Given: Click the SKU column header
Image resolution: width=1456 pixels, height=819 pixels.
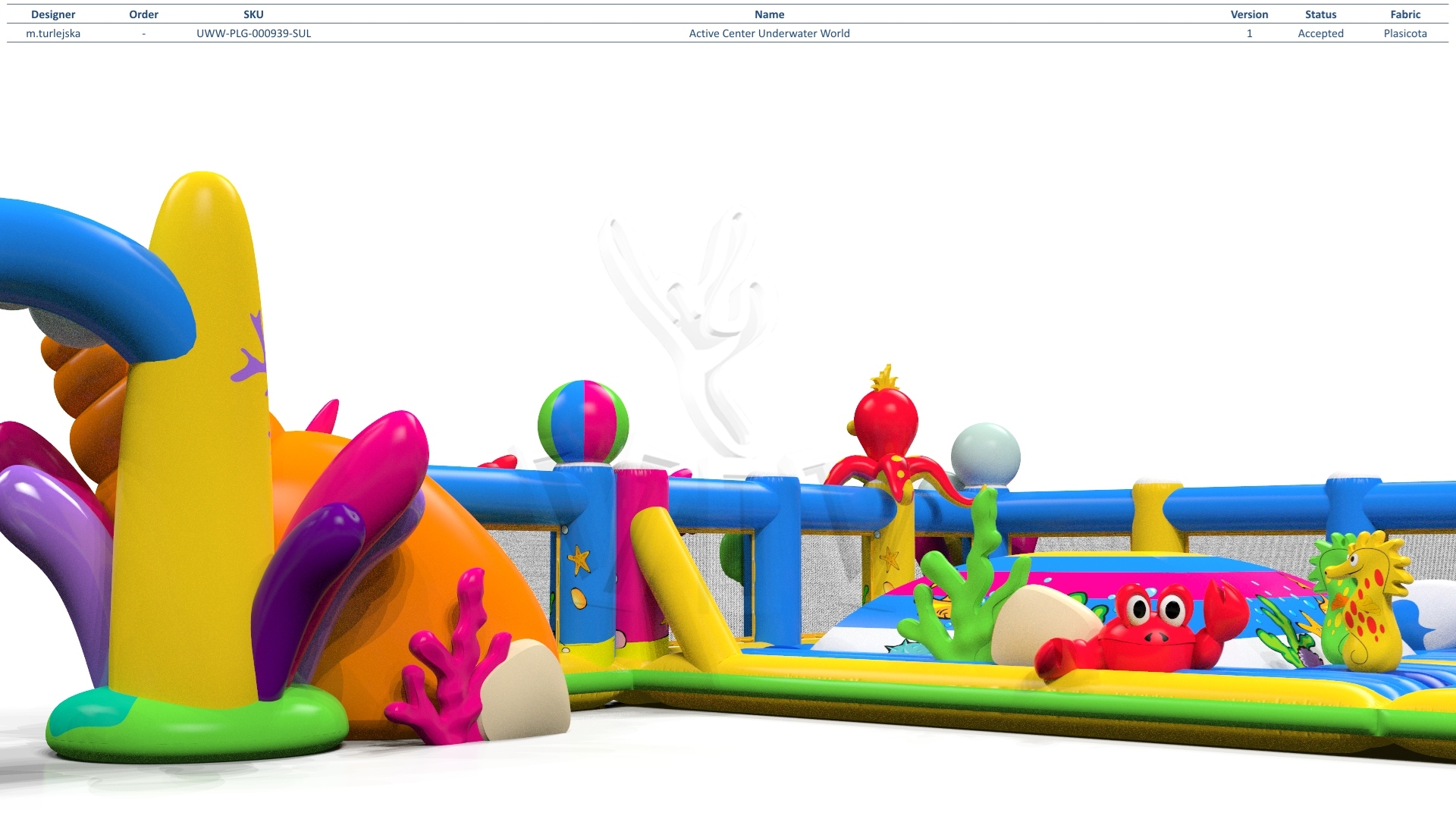Looking at the screenshot, I should coord(253,14).
